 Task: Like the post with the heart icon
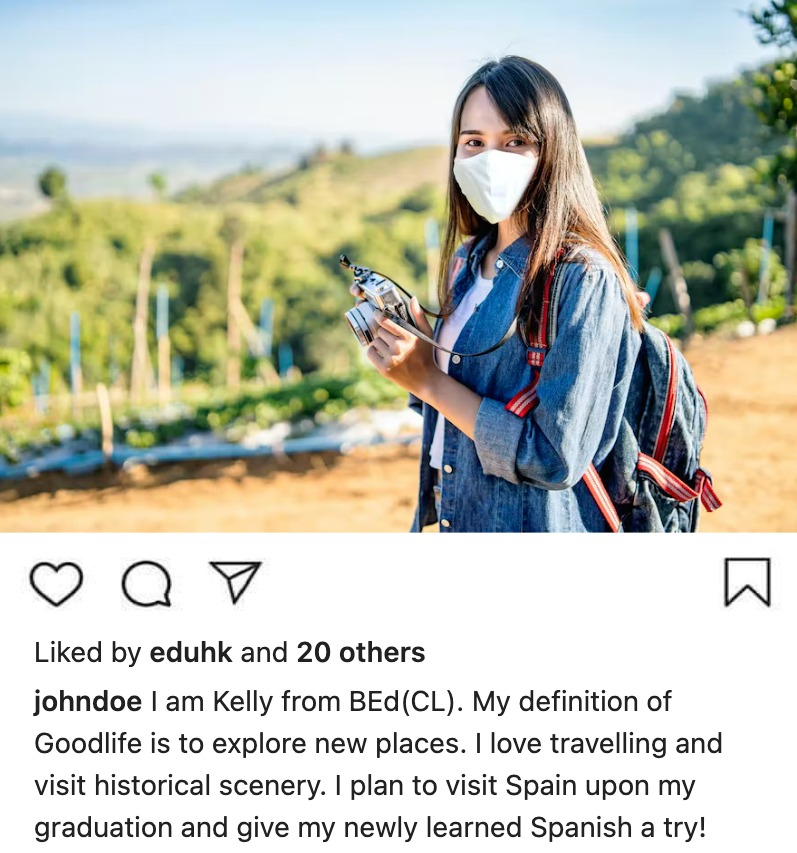[x=56, y=584]
